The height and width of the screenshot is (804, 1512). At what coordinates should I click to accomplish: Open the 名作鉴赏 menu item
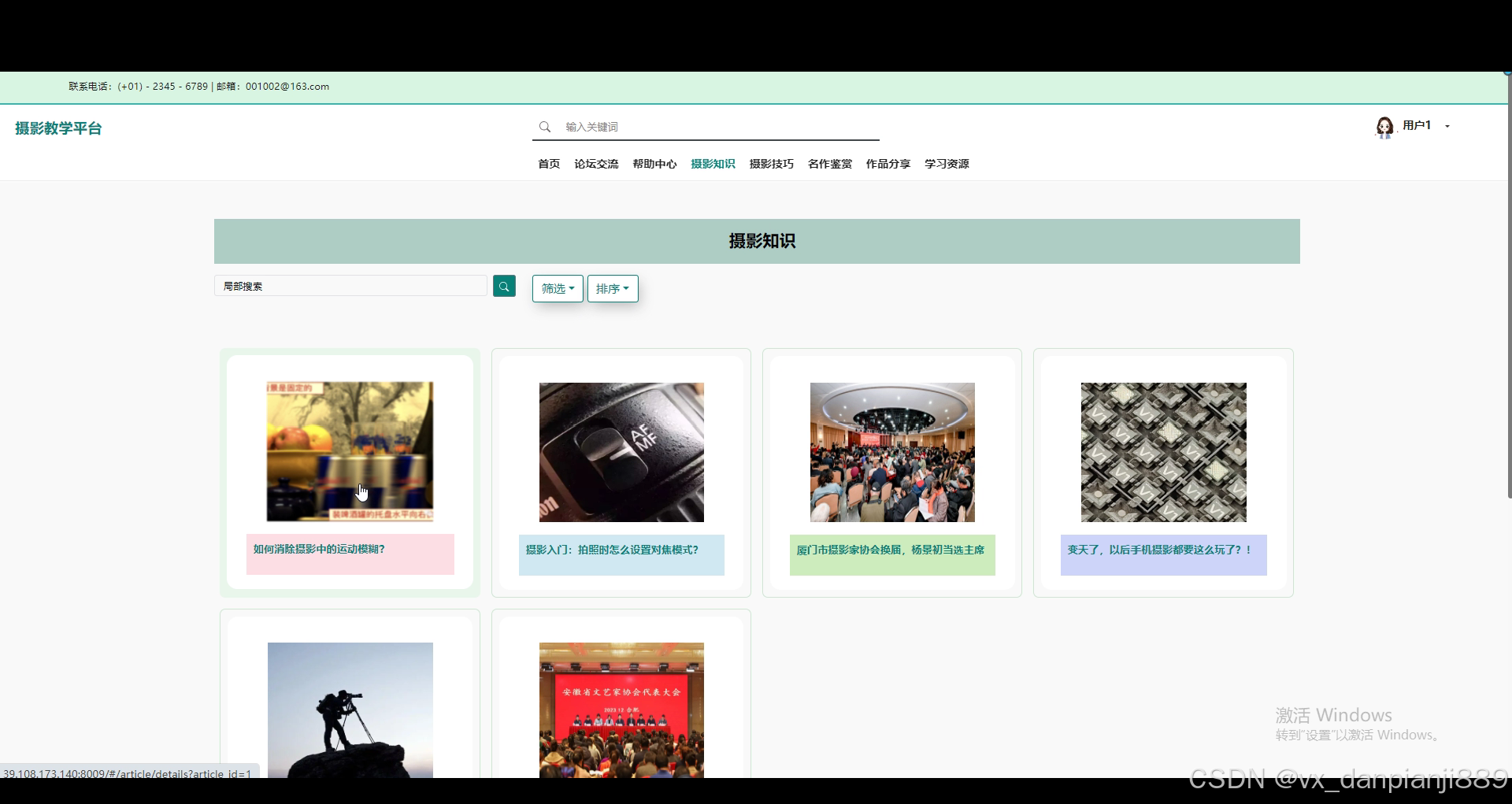click(x=829, y=164)
